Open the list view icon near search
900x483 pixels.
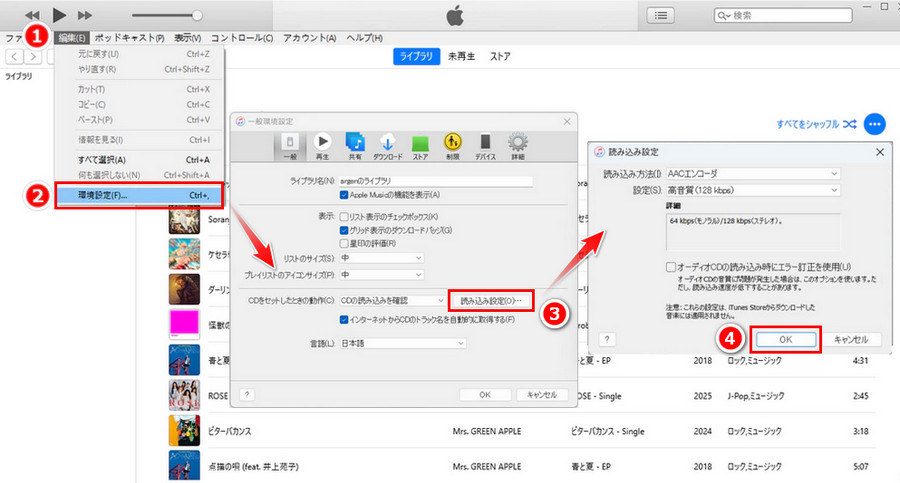661,16
